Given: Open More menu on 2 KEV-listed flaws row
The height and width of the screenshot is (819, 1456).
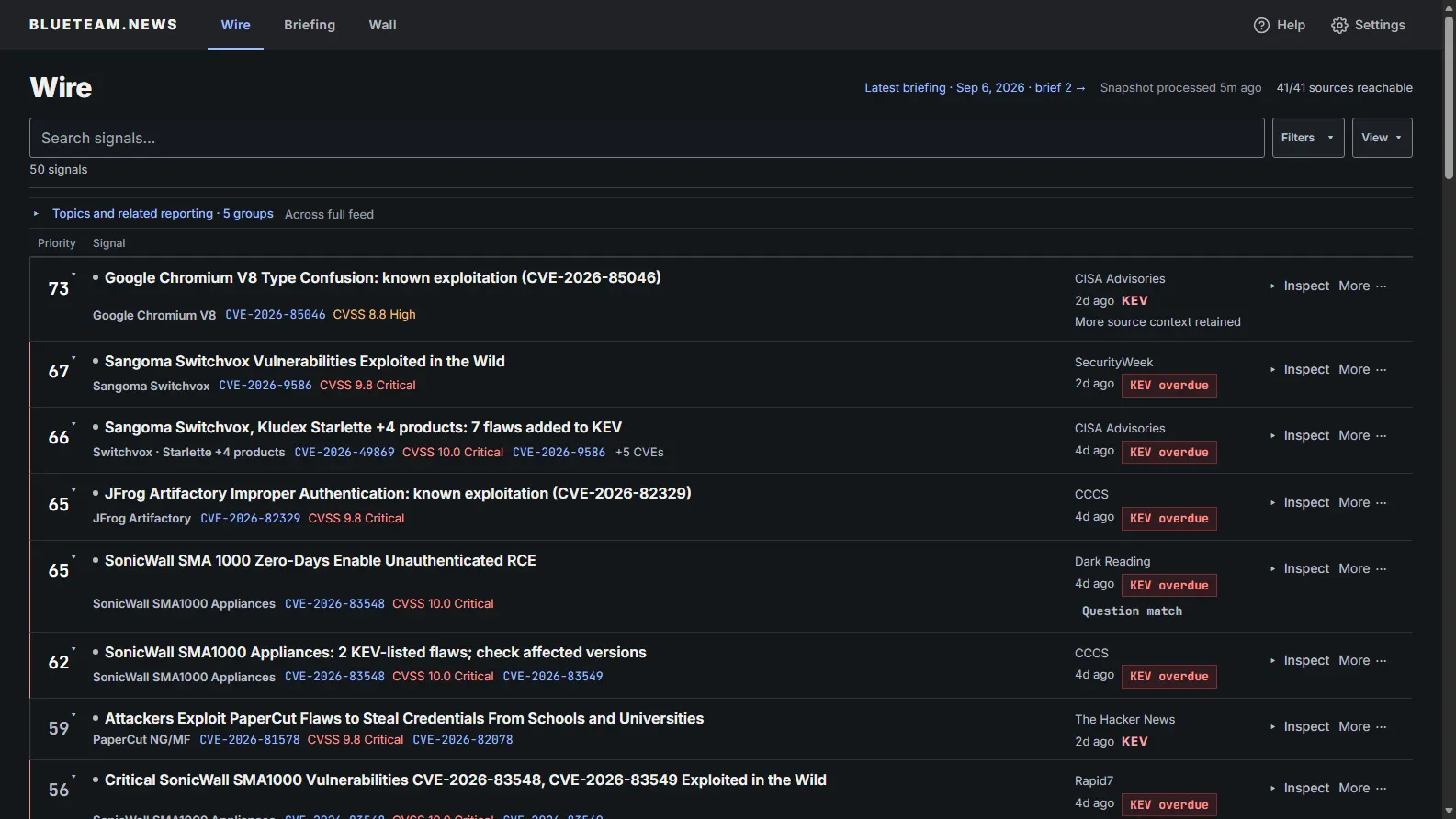Looking at the screenshot, I should [x=1362, y=660].
